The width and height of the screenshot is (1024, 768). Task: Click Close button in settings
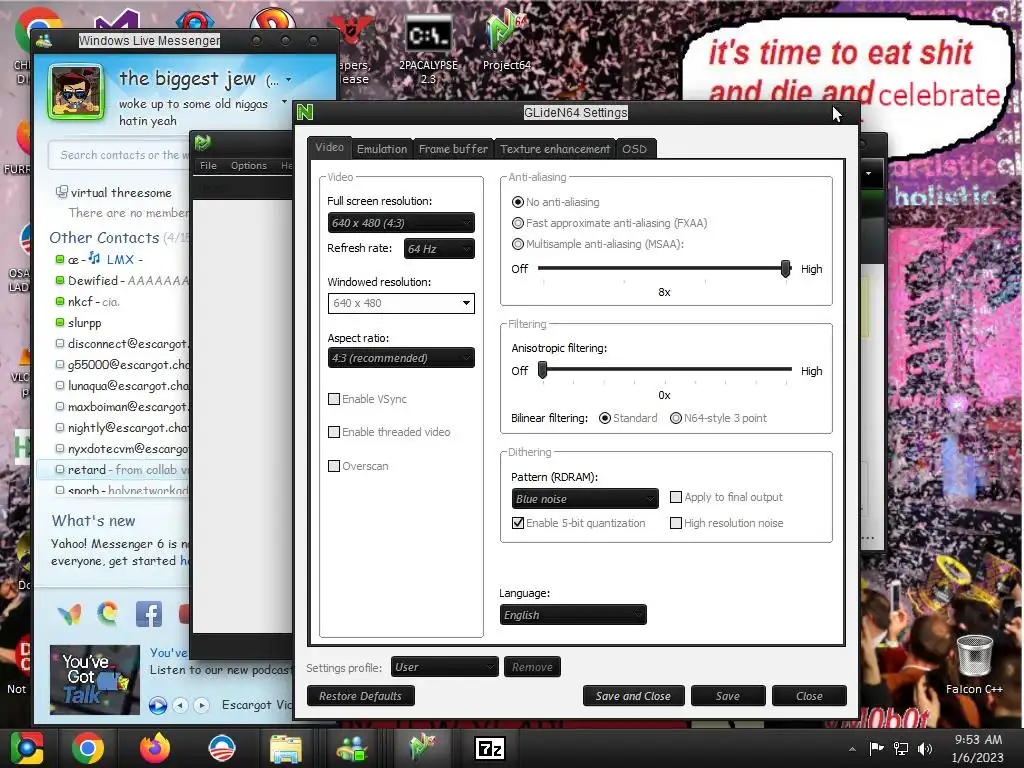pyautogui.click(x=809, y=696)
